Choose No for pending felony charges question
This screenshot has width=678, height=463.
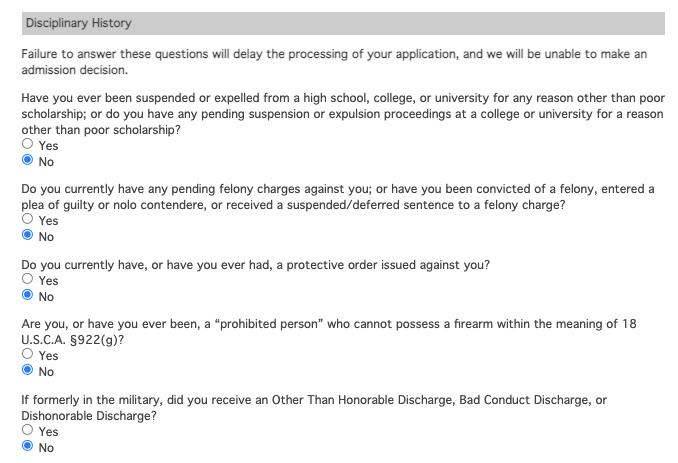click(x=27, y=237)
